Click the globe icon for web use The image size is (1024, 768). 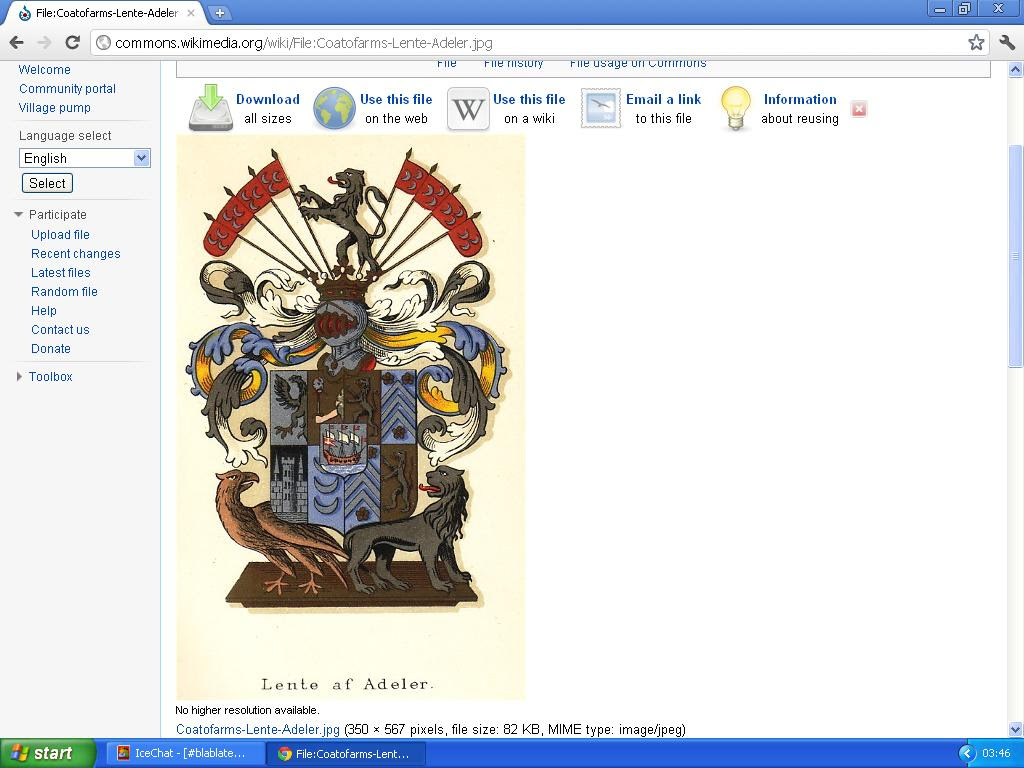(334, 108)
